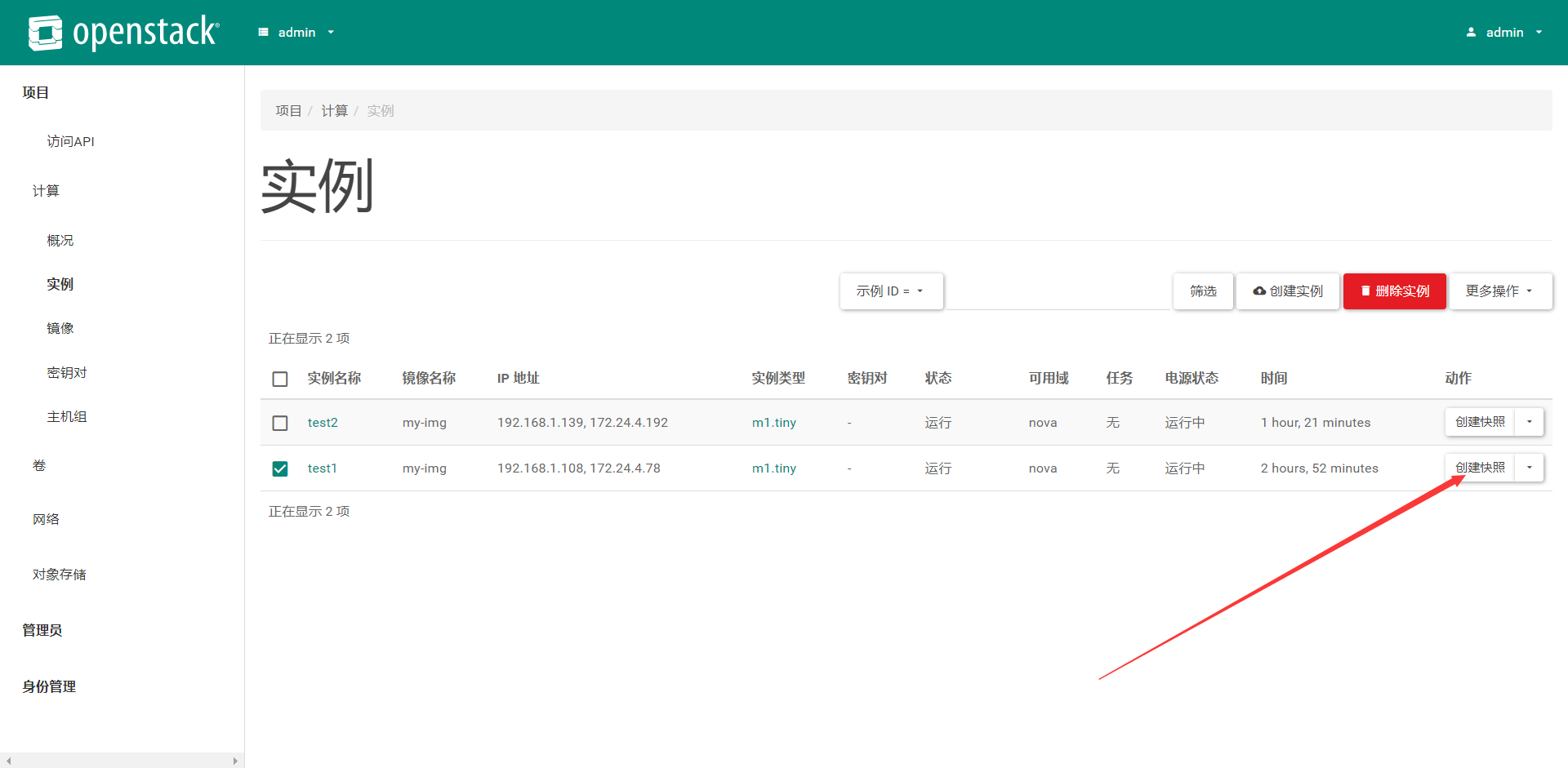Screen dimensions: 1568x768
Task: Toggle the select-all instances checkbox
Action: (280, 379)
